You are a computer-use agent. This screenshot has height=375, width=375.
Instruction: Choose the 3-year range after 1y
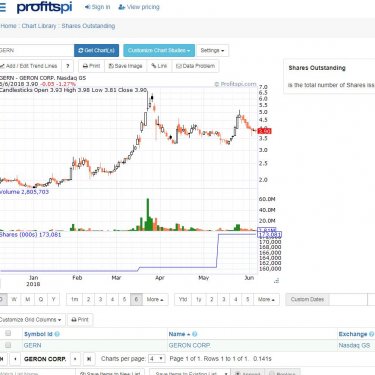pyautogui.click(x=224, y=299)
